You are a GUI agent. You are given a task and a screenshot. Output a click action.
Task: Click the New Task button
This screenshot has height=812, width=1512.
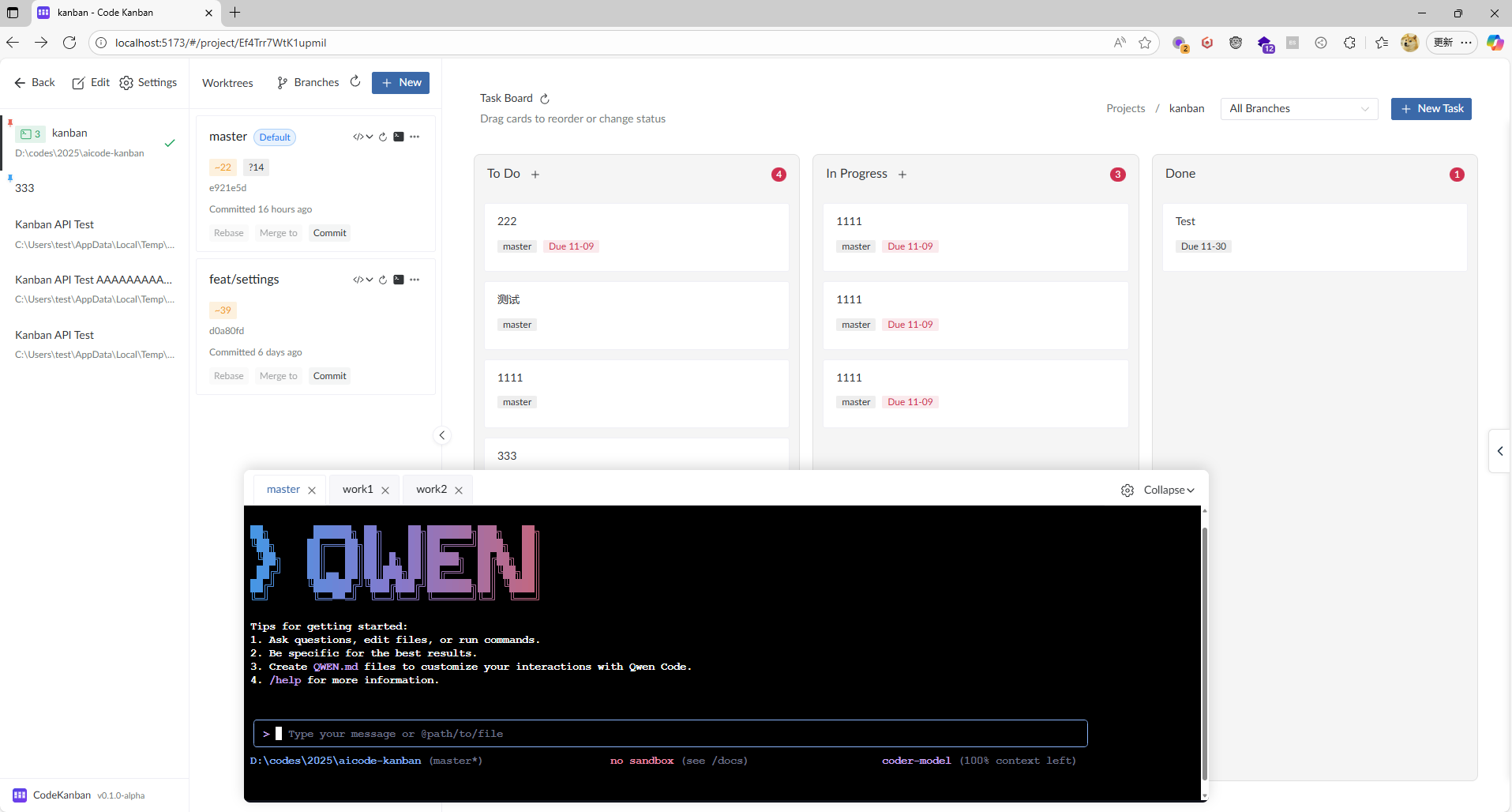coord(1431,109)
